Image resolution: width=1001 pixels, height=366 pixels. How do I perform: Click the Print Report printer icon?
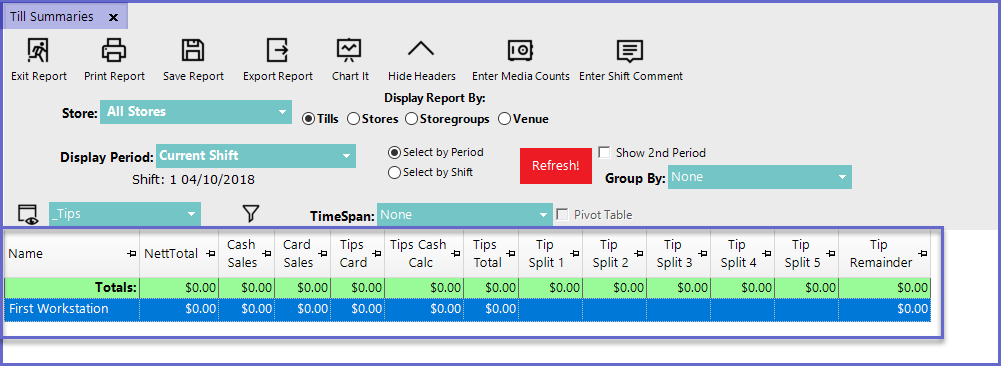(x=114, y=50)
